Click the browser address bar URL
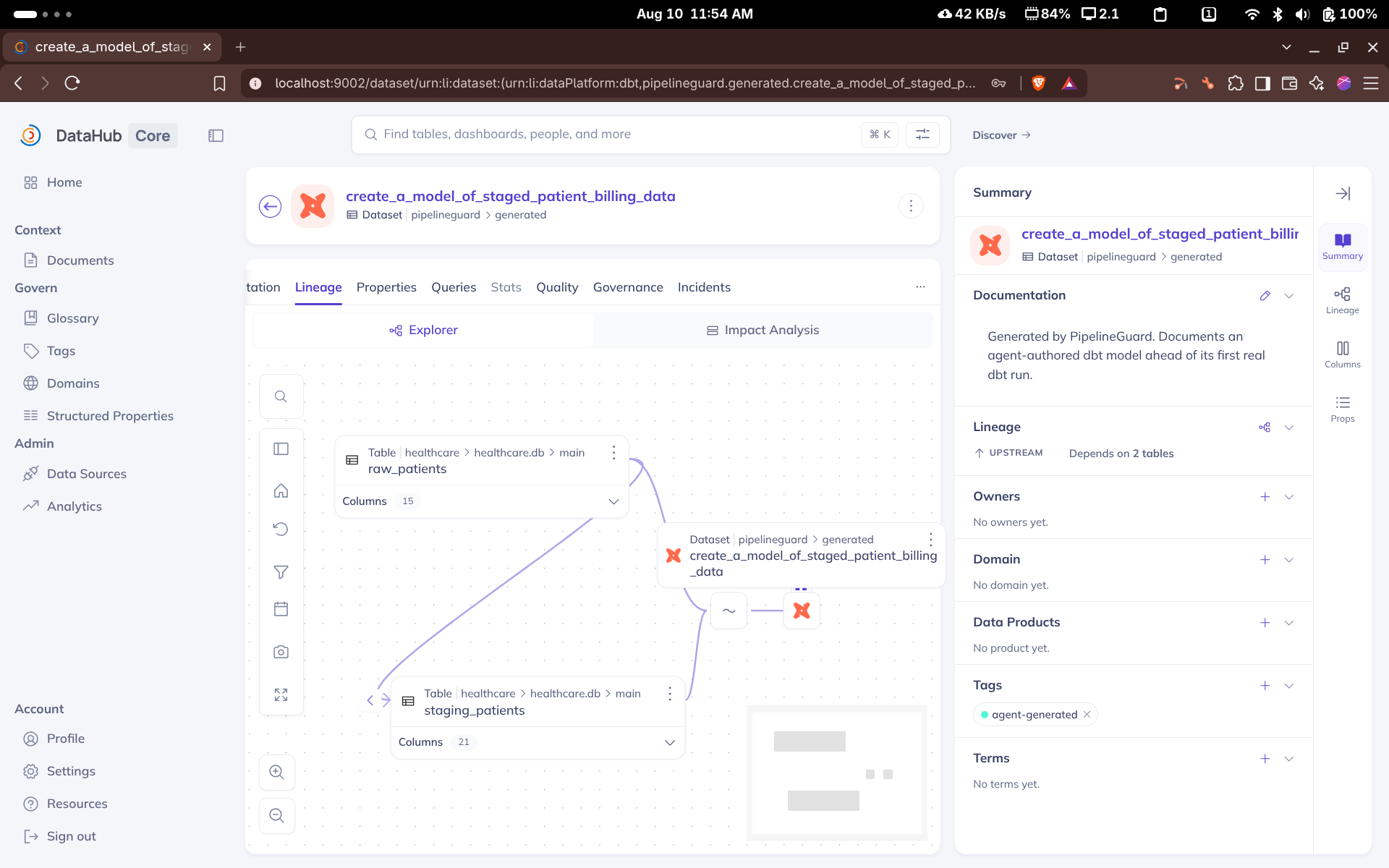 click(x=625, y=83)
